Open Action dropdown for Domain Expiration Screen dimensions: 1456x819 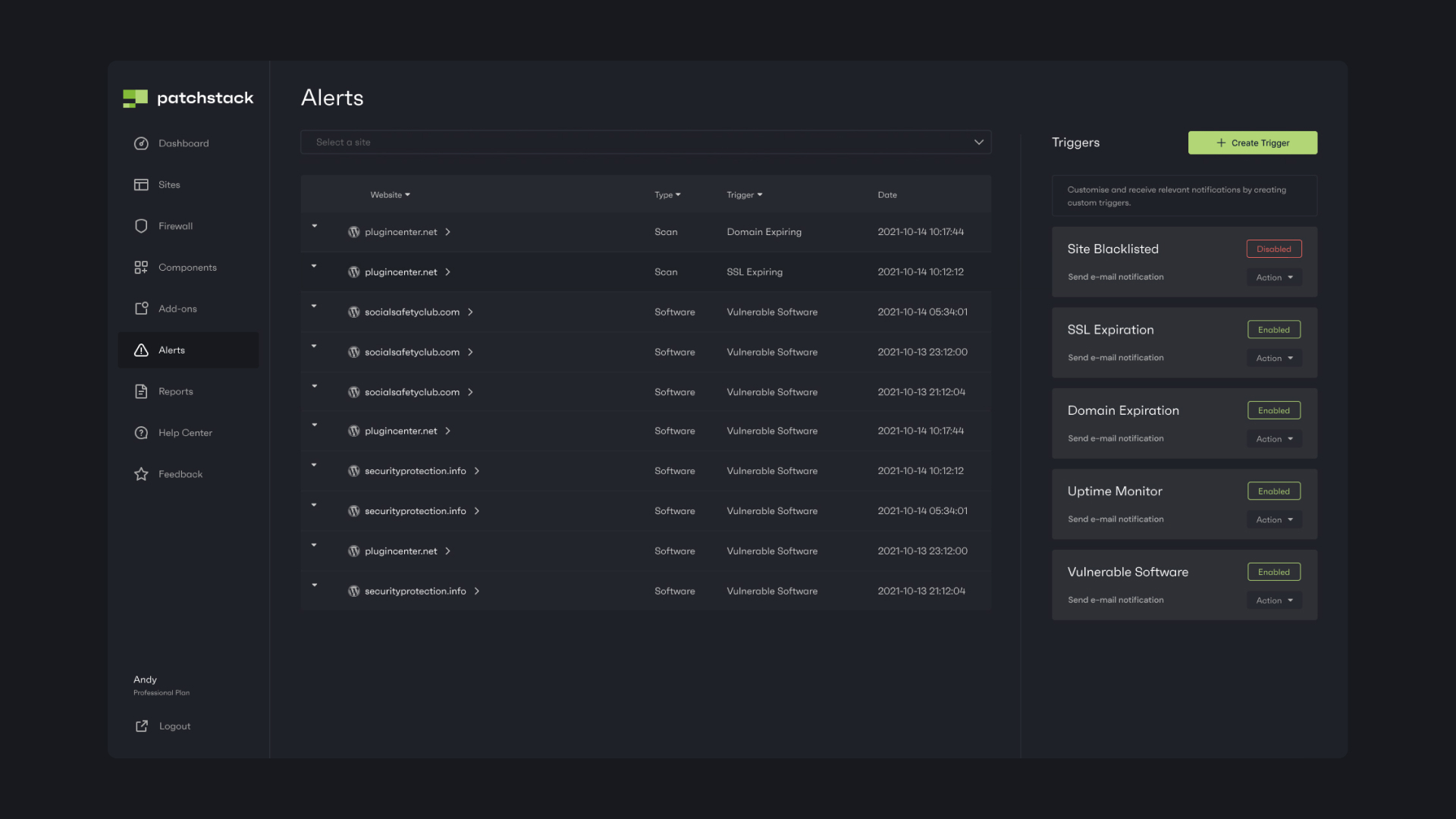coord(1274,439)
